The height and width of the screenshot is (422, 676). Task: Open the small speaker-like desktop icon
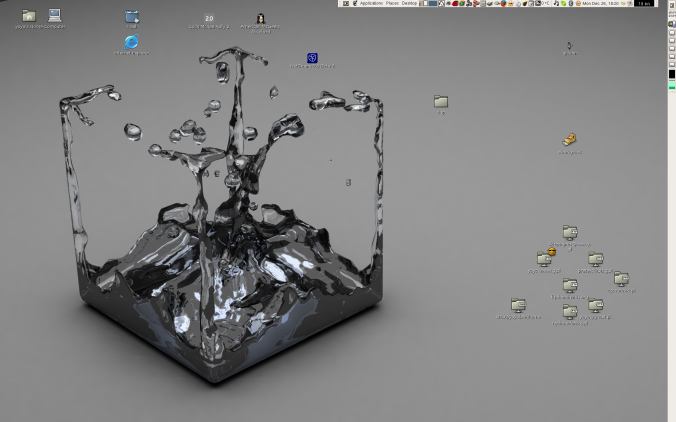click(x=570, y=46)
